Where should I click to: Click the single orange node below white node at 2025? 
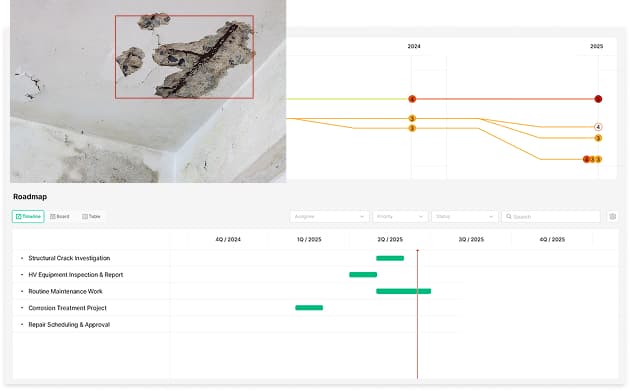click(x=598, y=138)
